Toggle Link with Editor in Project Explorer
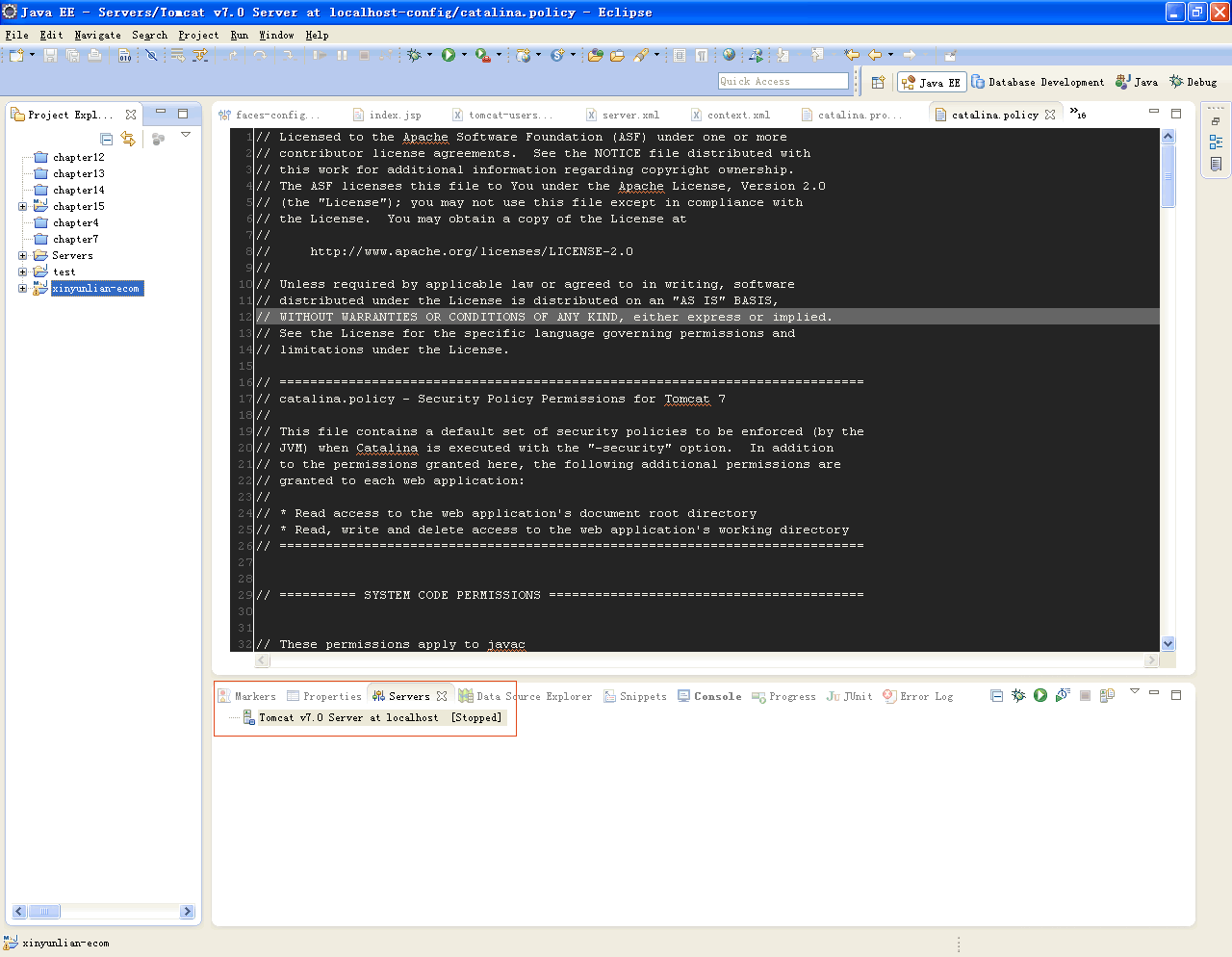The width and height of the screenshot is (1232, 957). [128, 139]
